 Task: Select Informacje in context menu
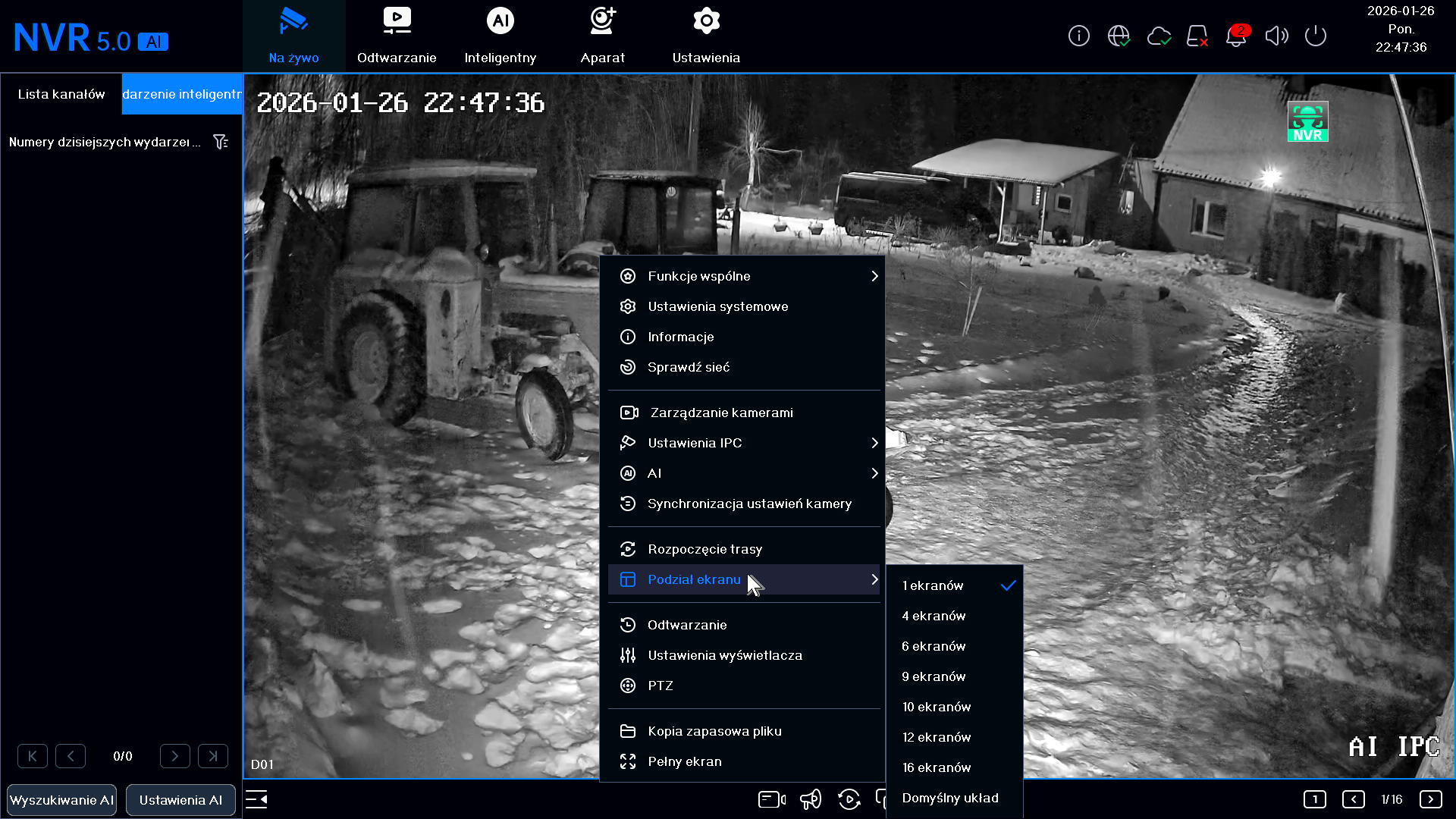click(x=744, y=337)
